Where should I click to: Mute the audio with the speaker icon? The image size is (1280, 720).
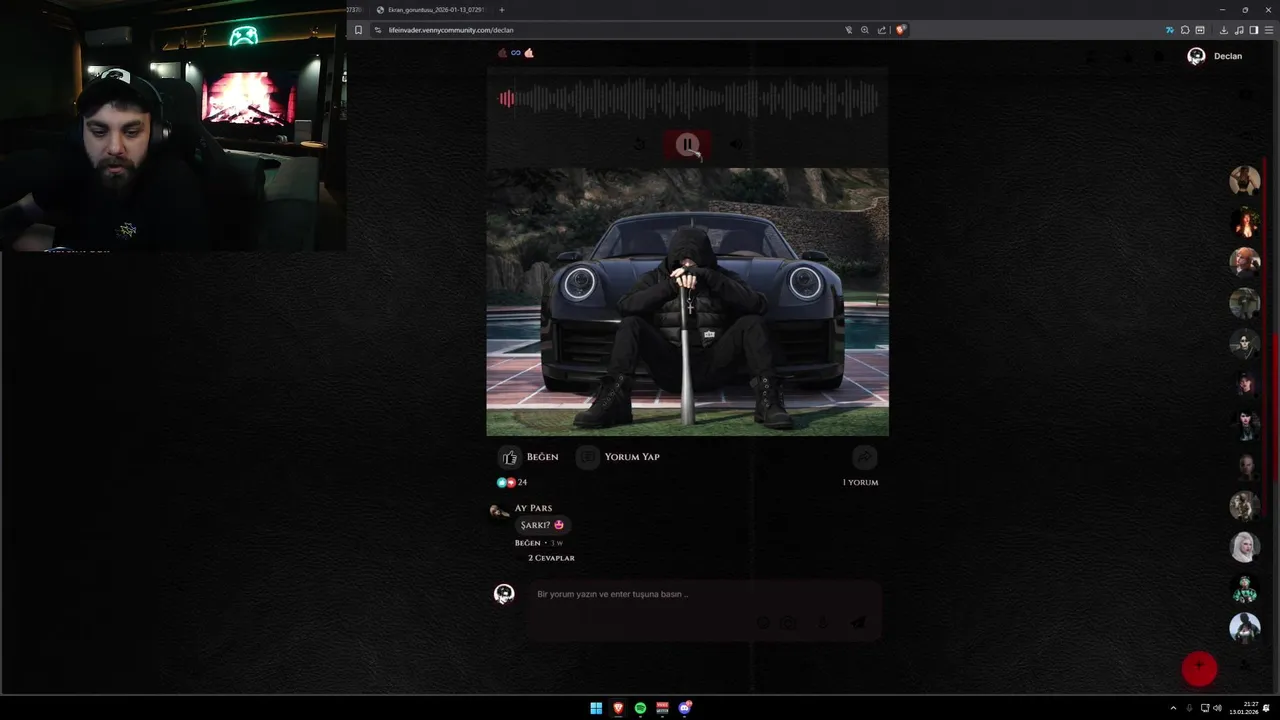(x=736, y=145)
